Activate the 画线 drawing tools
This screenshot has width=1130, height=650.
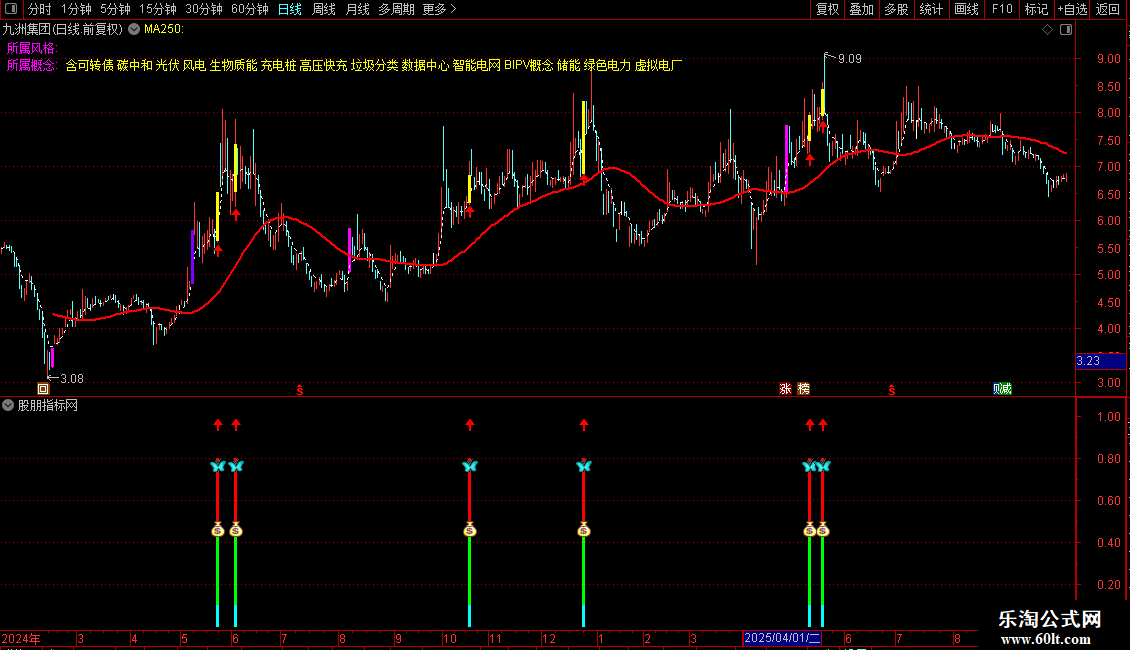(966, 9)
